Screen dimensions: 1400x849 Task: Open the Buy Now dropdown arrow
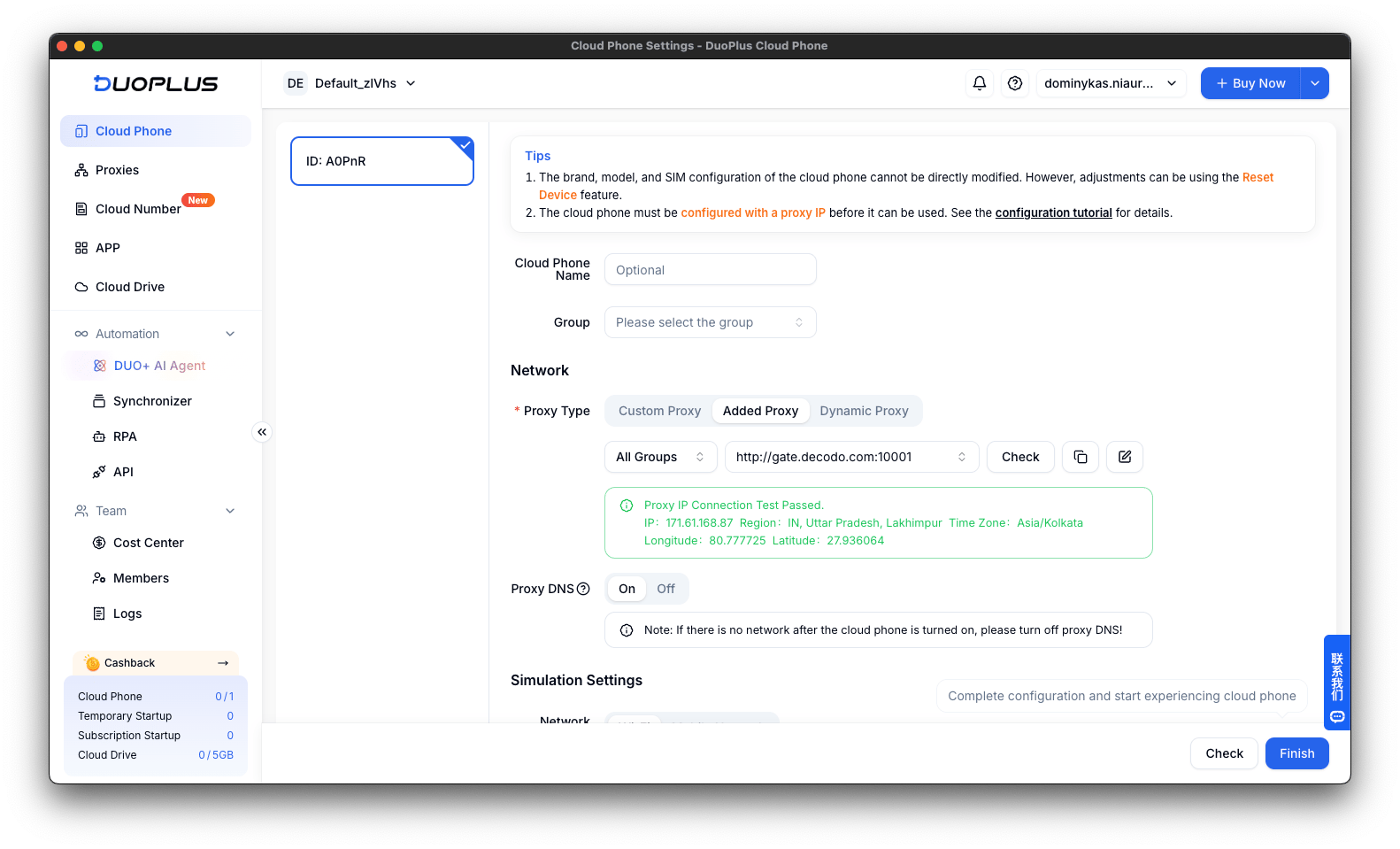pos(1315,83)
